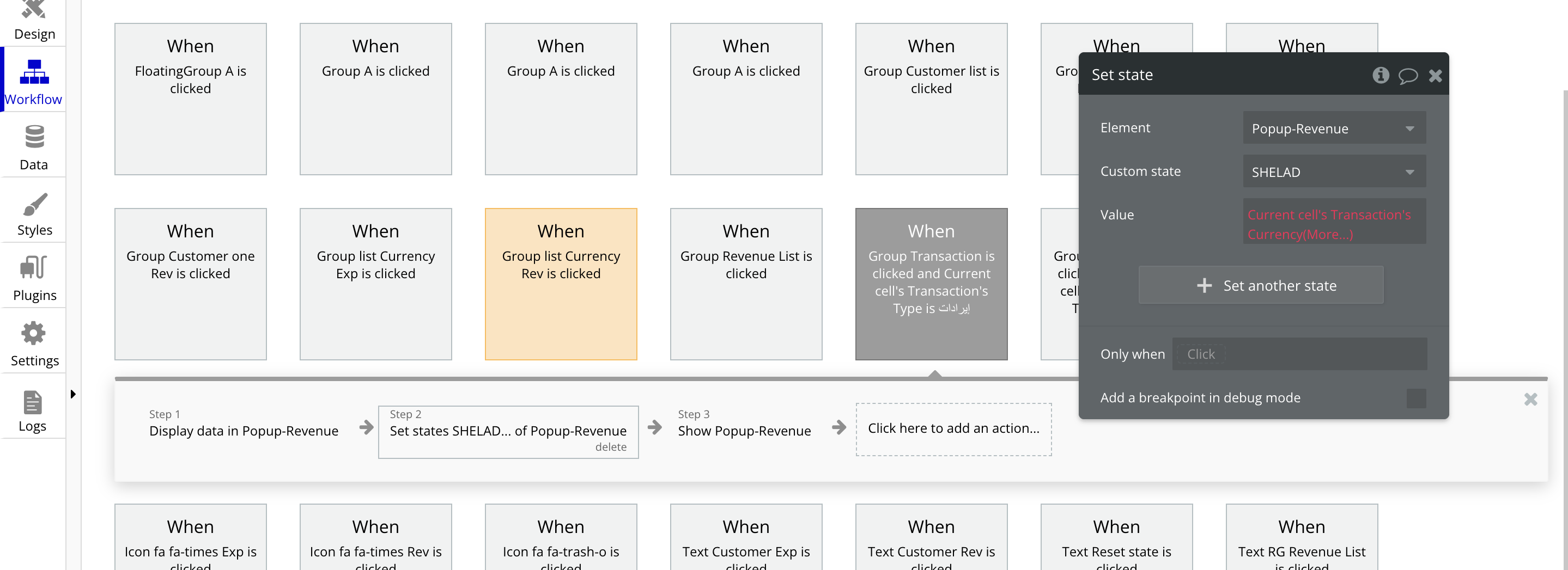Click here to add an action
The width and height of the screenshot is (1568, 570).
pyautogui.click(x=953, y=429)
